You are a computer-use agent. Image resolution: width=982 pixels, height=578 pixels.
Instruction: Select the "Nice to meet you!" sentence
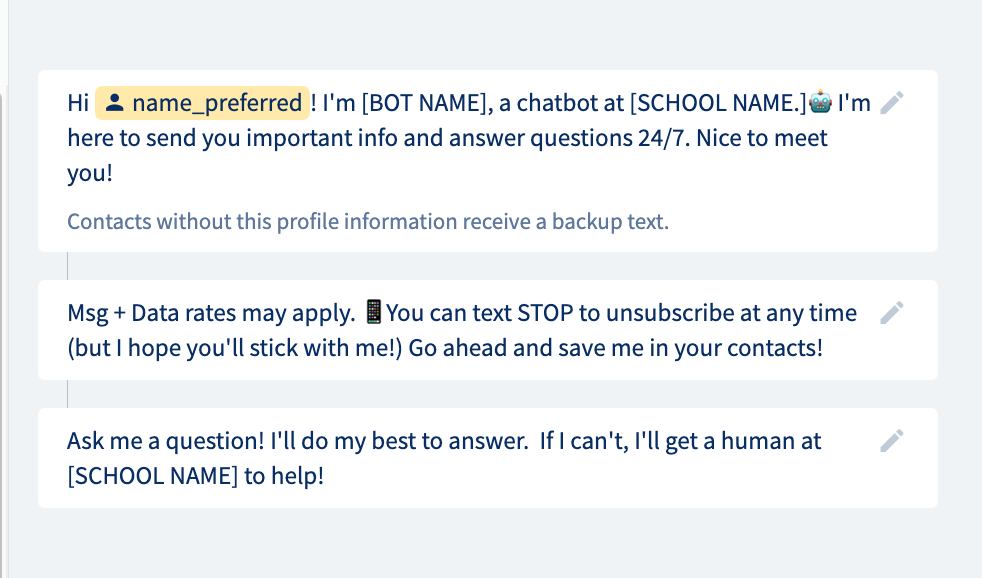[x=762, y=138]
